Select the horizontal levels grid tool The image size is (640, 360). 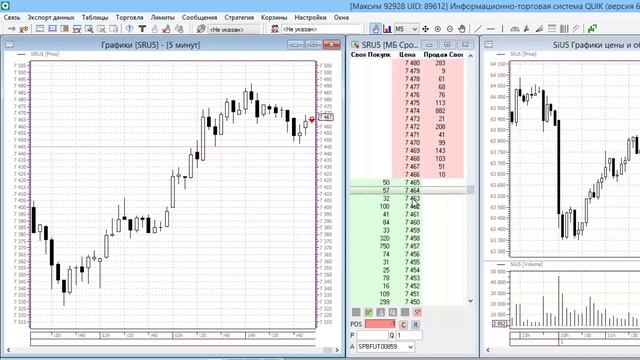[552, 29]
